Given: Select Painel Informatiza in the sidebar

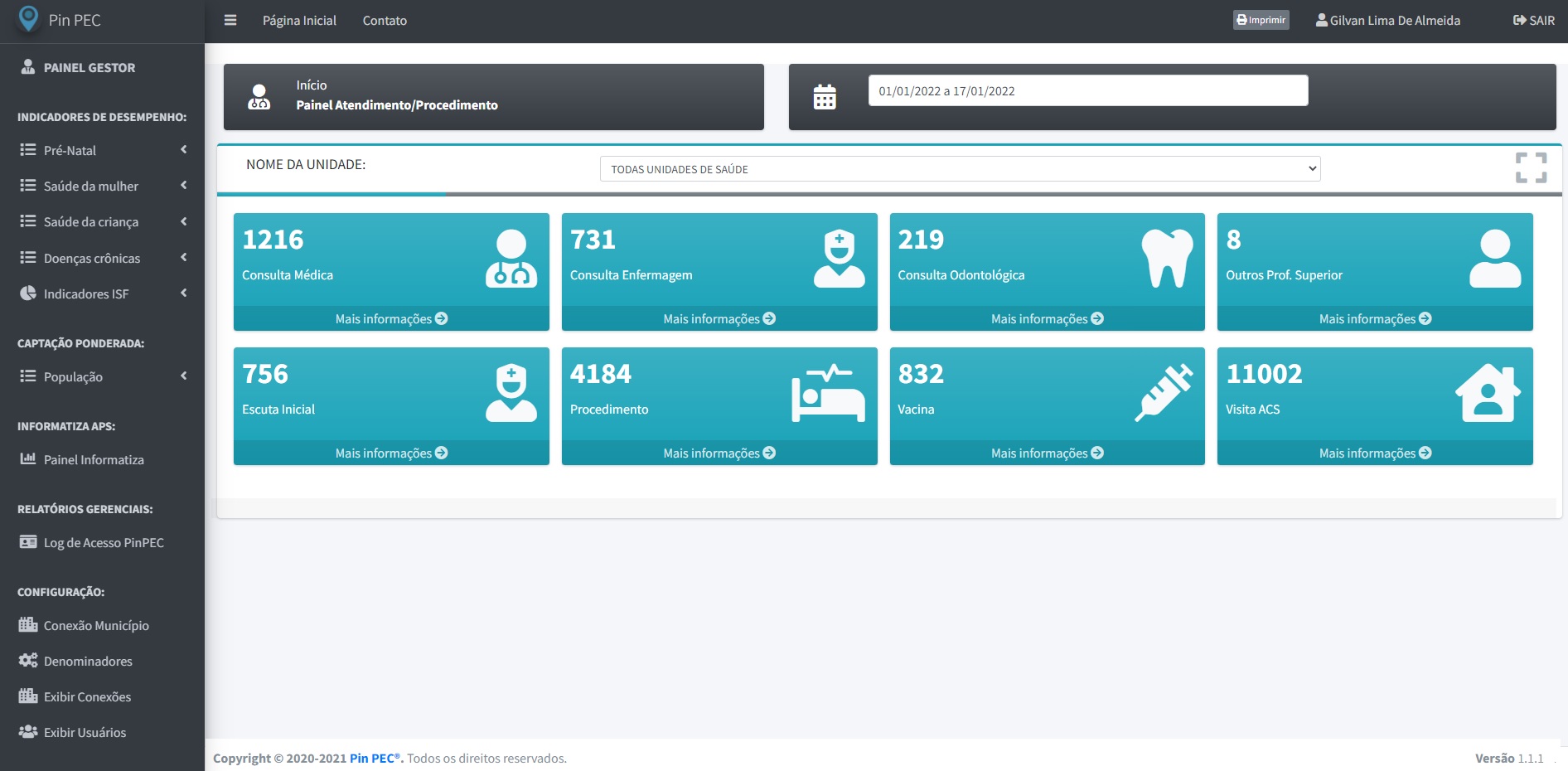Looking at the screenshot, I should click(94, 459).
